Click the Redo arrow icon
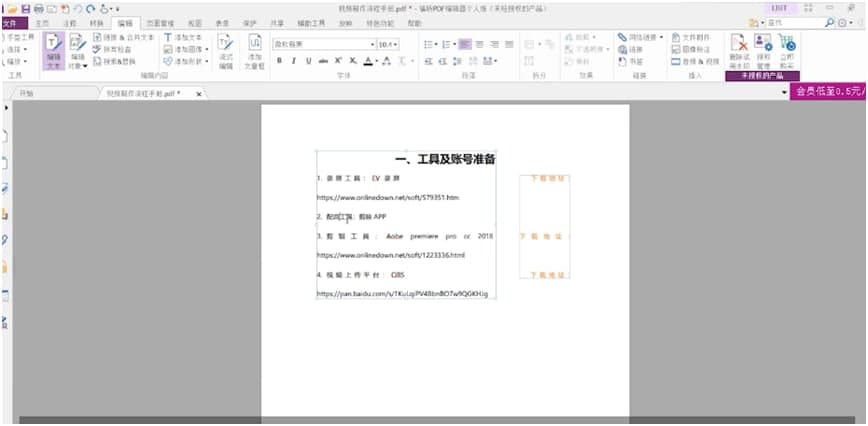 click(90, 9)
